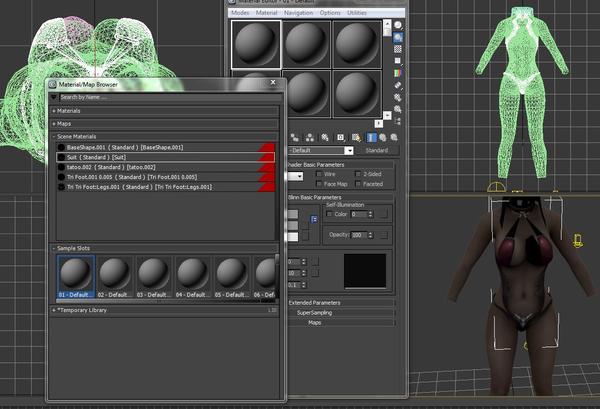Click the Go Forward to Sibling icon

394,137
